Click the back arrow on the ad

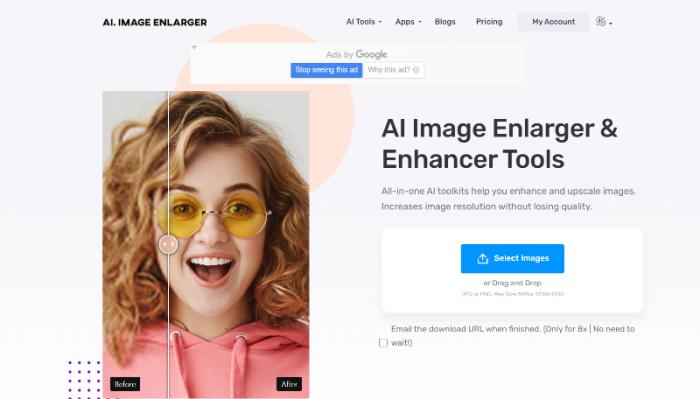pyautogui.click(x=195, y=47)
